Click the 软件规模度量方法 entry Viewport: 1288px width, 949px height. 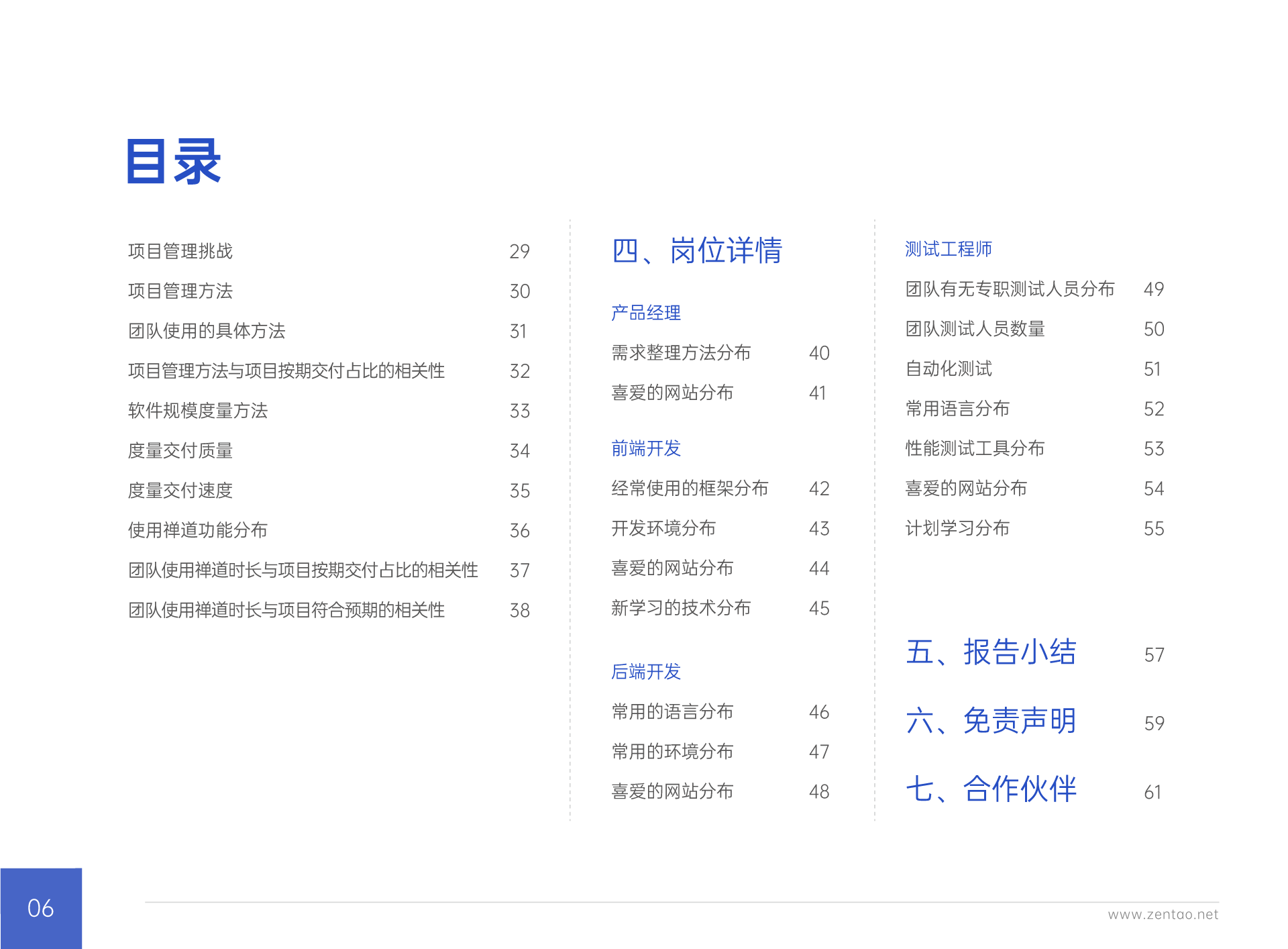(197, 411)
